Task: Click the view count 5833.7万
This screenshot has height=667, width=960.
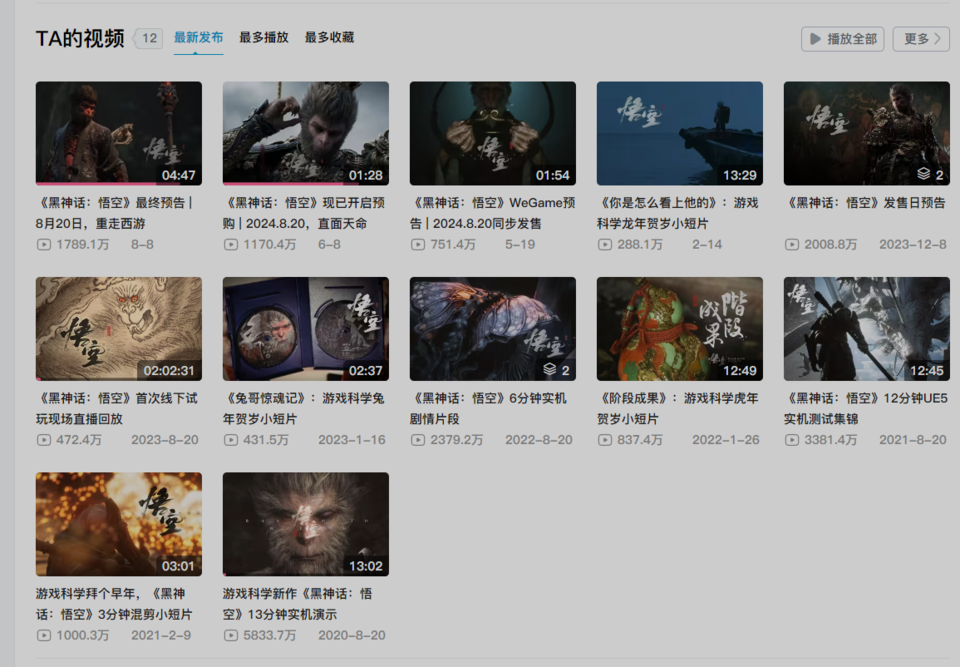Action: pyautogui.click(x=269, y=635)
